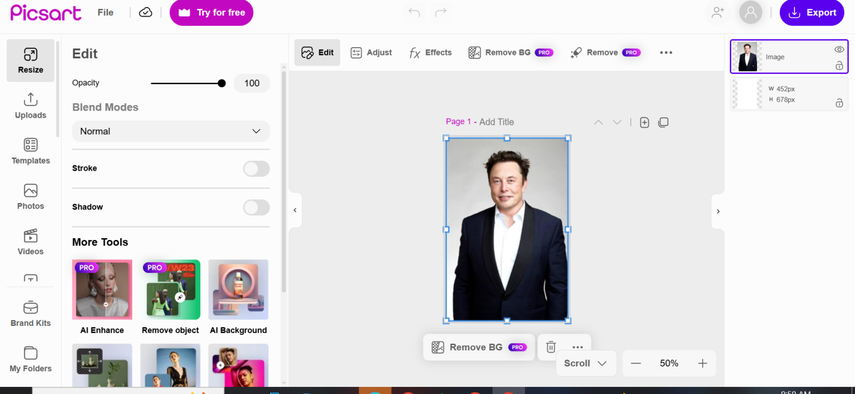Switch to the Effects tab

click(431, 52)
